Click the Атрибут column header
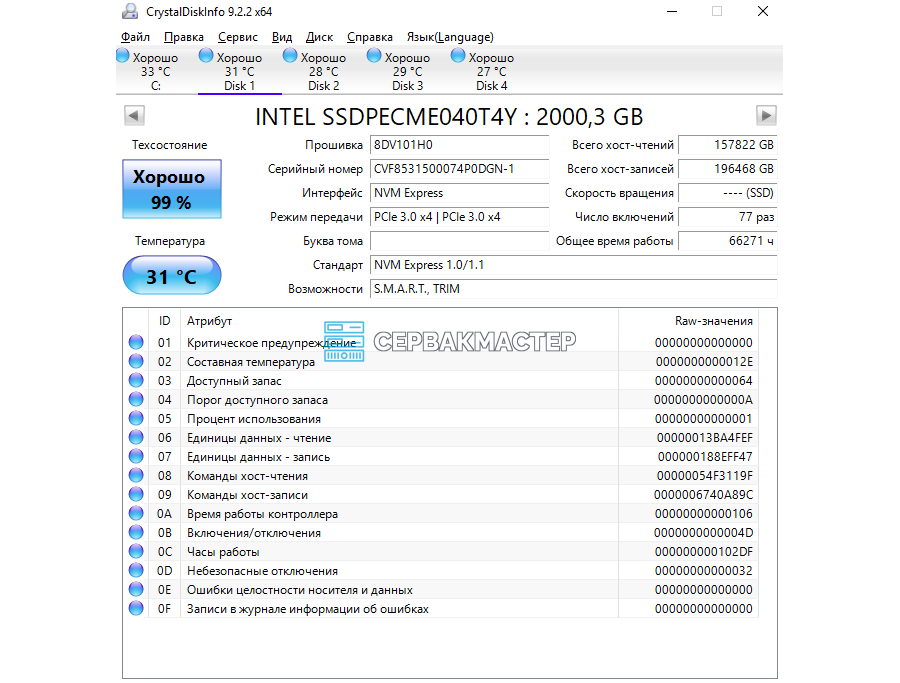 click(x=399, y=321)
